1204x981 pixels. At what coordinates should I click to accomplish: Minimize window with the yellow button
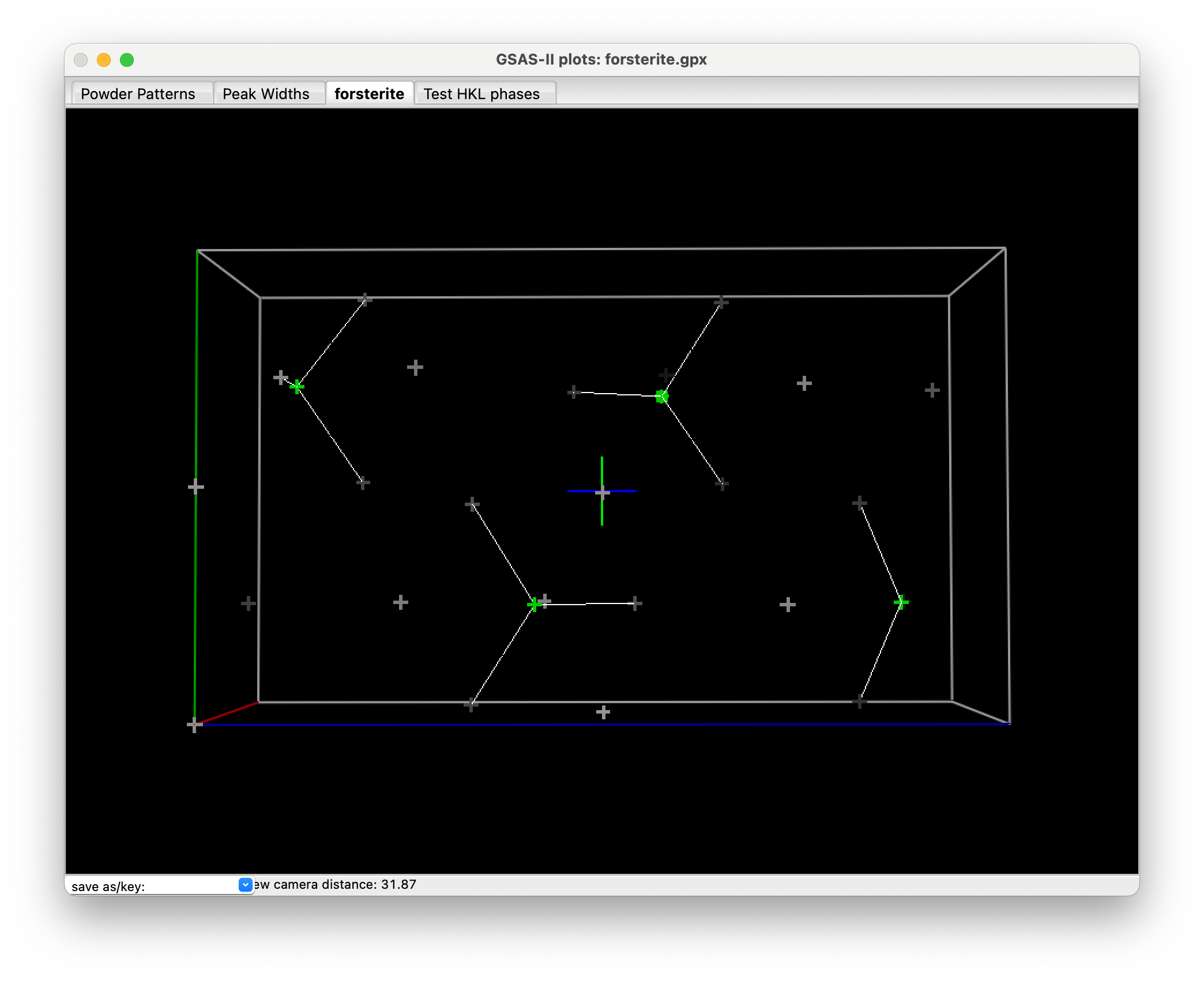click(104, 60)
